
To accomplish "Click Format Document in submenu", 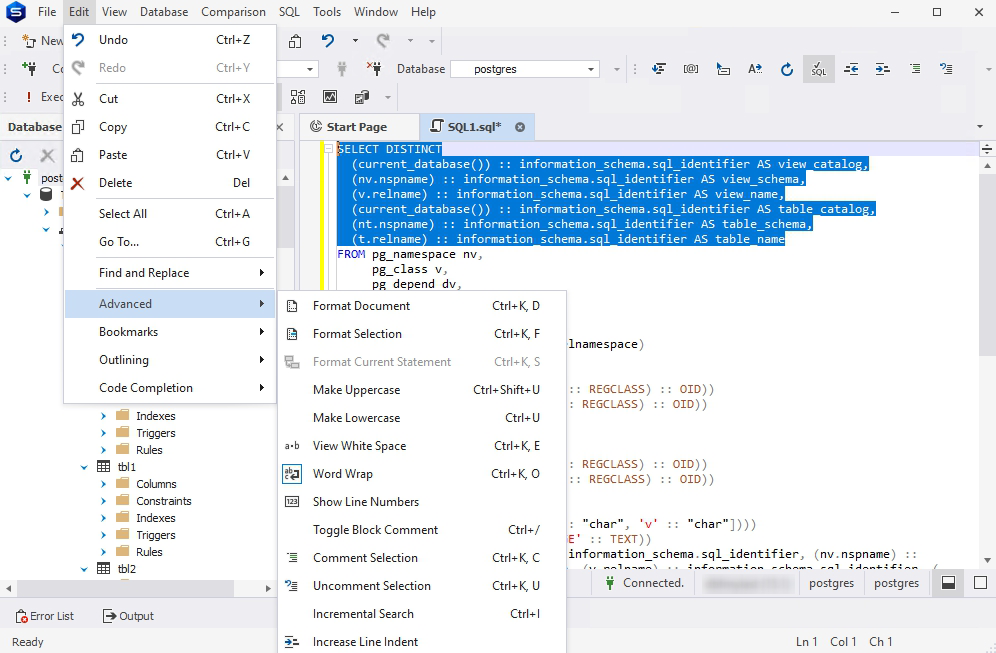I will click(422, 306).
